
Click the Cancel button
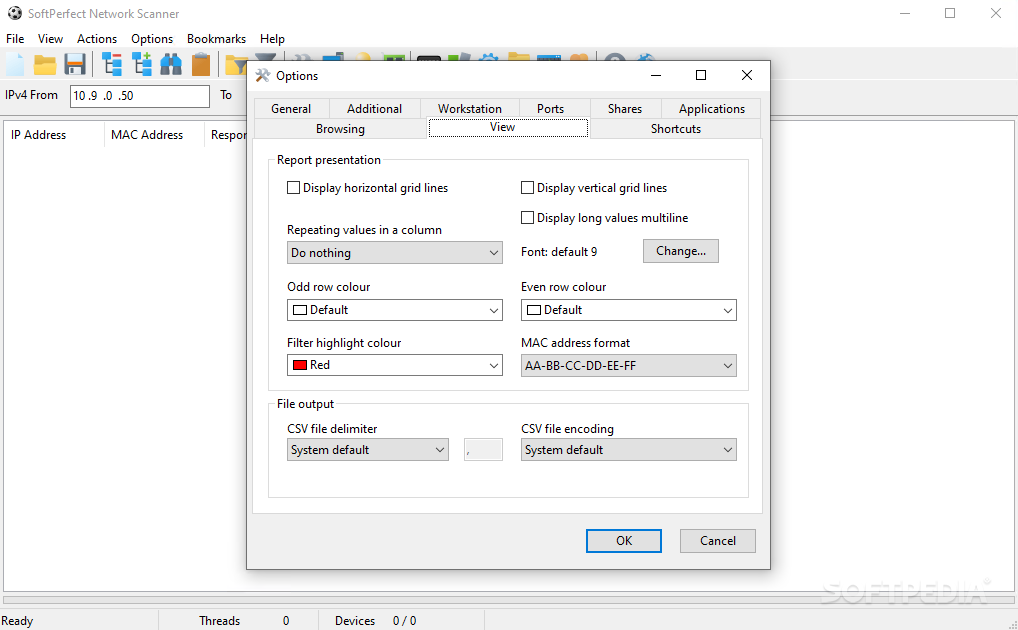click(717, 540)
